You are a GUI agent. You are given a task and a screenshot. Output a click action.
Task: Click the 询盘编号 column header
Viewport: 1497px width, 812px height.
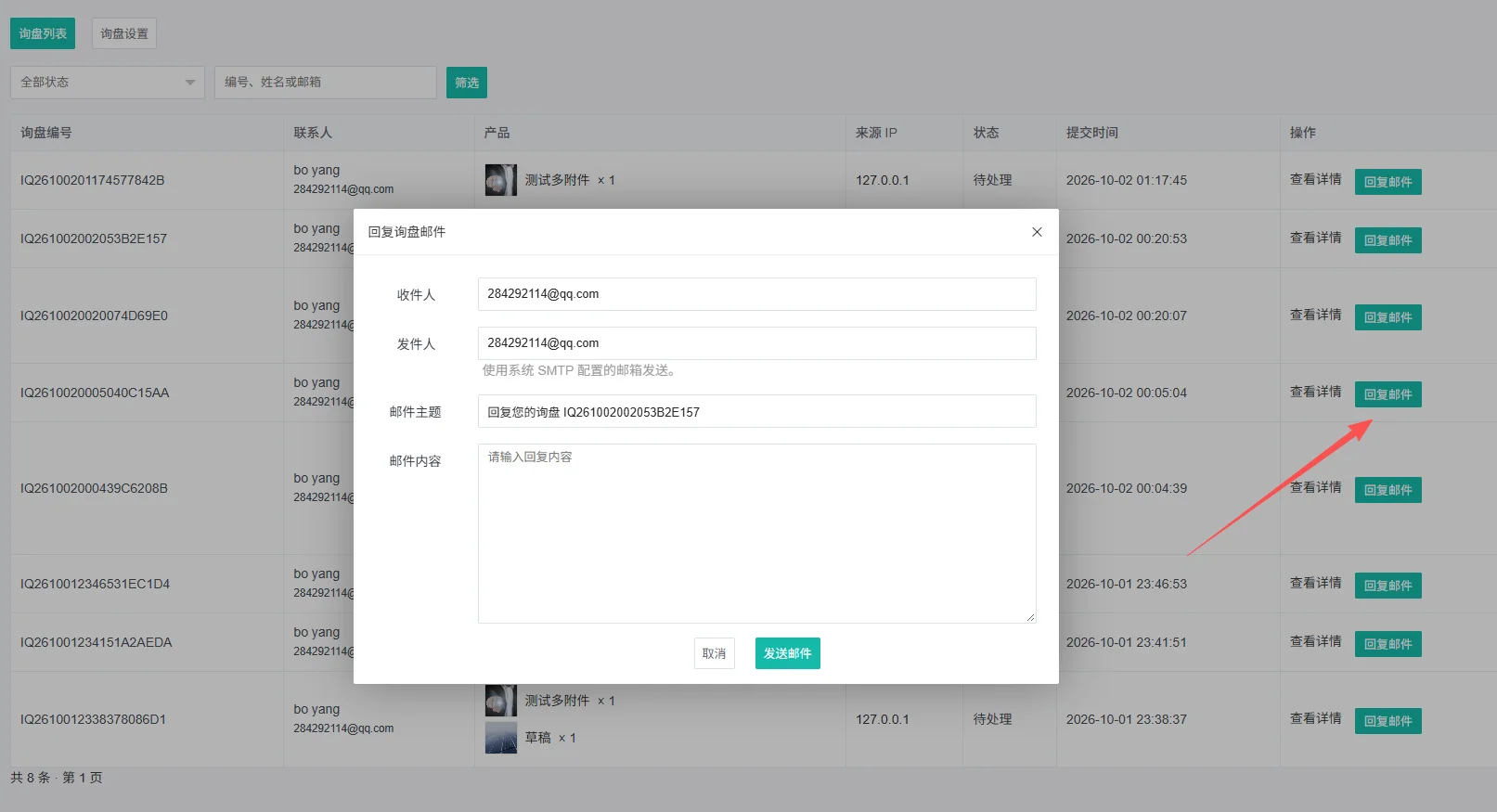46,133
